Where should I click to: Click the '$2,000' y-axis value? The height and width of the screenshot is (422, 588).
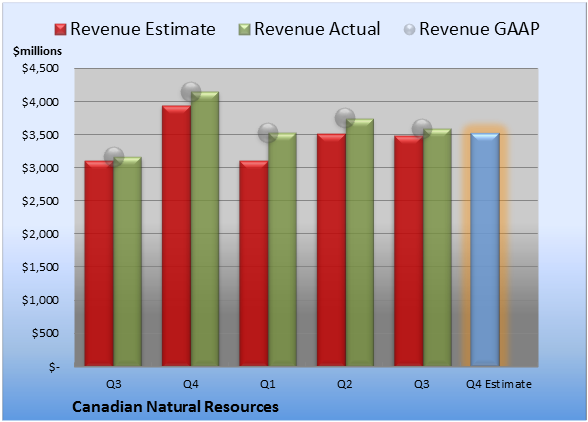click(x=40, y=234)
